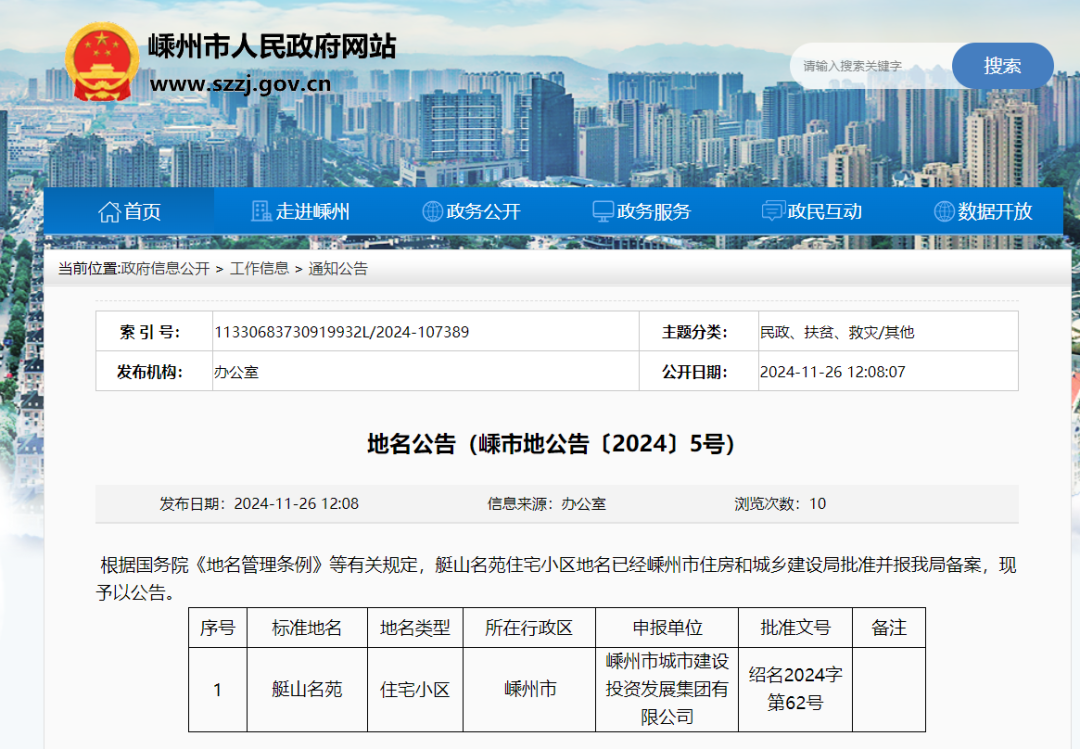Click the chat bubble icon beside 政民互动
This screenshot has height=749, width=1080.
773,212
